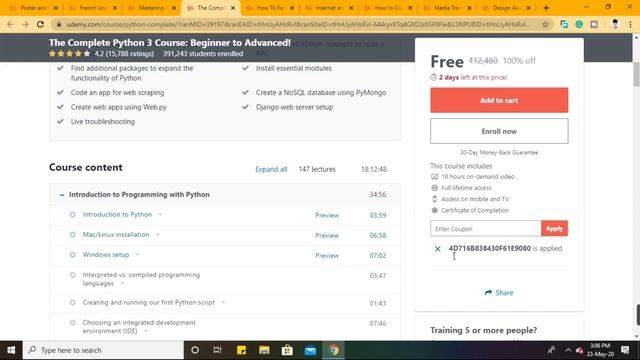Click the Add to cart button
The image size is (640, 360).
click(x=499, y=100)
